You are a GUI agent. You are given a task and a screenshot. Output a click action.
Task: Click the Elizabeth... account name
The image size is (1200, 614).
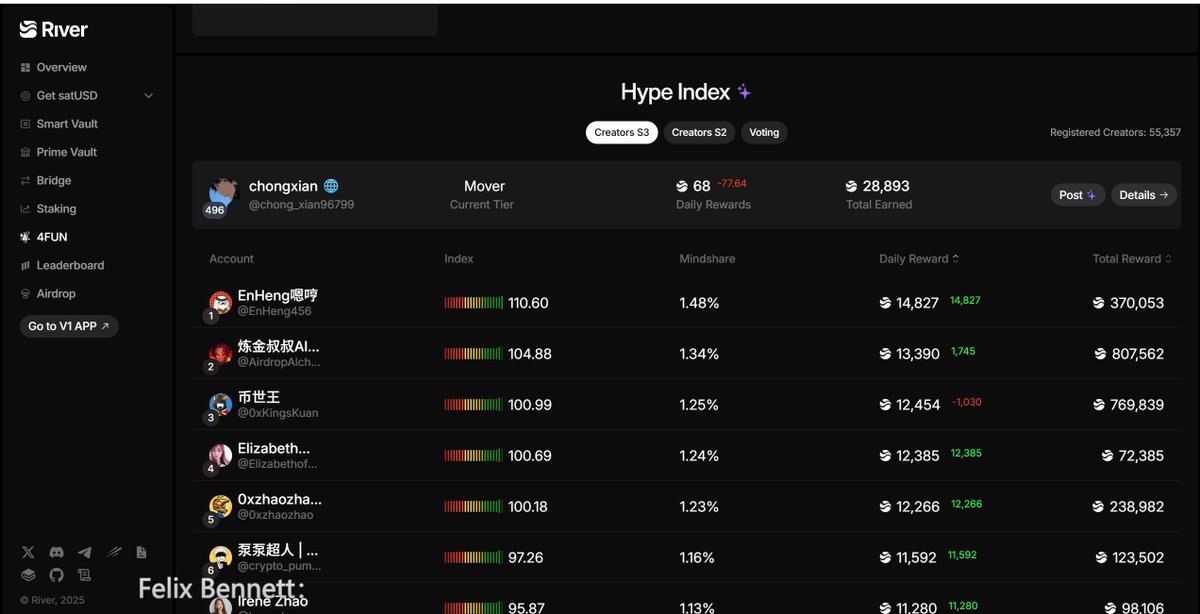(274, 448)
